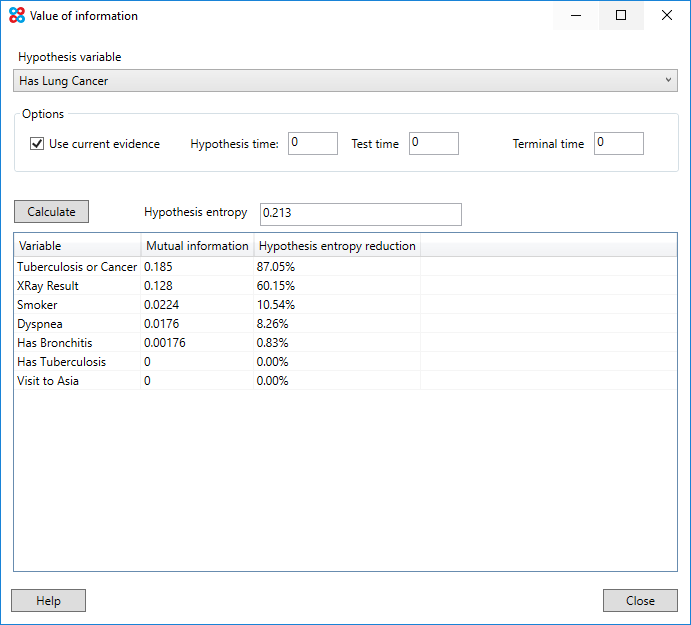Maximize the Value of information window

621,16
